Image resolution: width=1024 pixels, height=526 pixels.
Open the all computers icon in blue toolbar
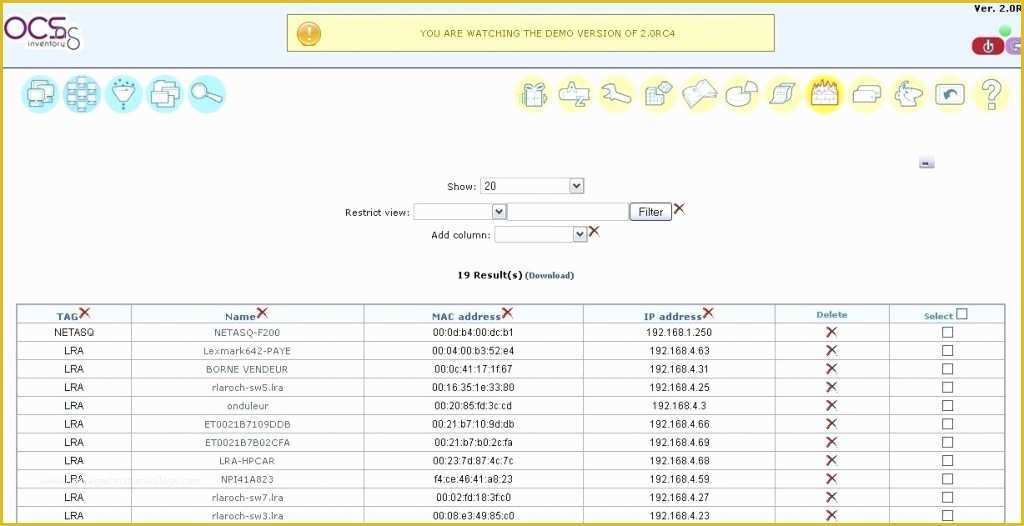[x=40, y=94]
